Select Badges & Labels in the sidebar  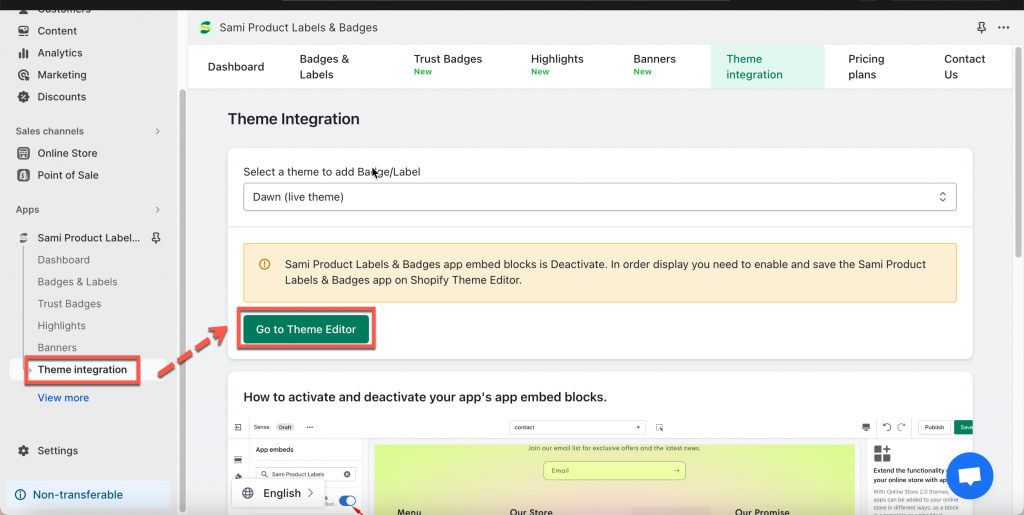coord(77,282)
